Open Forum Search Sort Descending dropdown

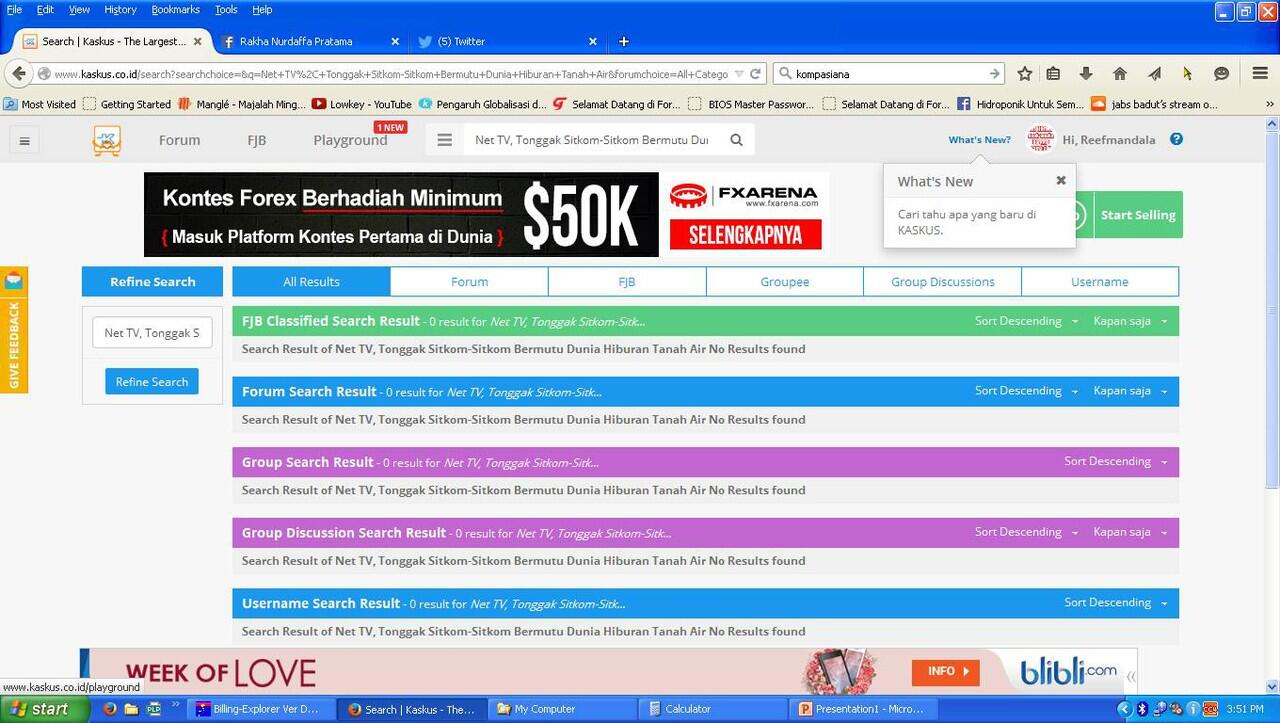(x=1027, y=391)
